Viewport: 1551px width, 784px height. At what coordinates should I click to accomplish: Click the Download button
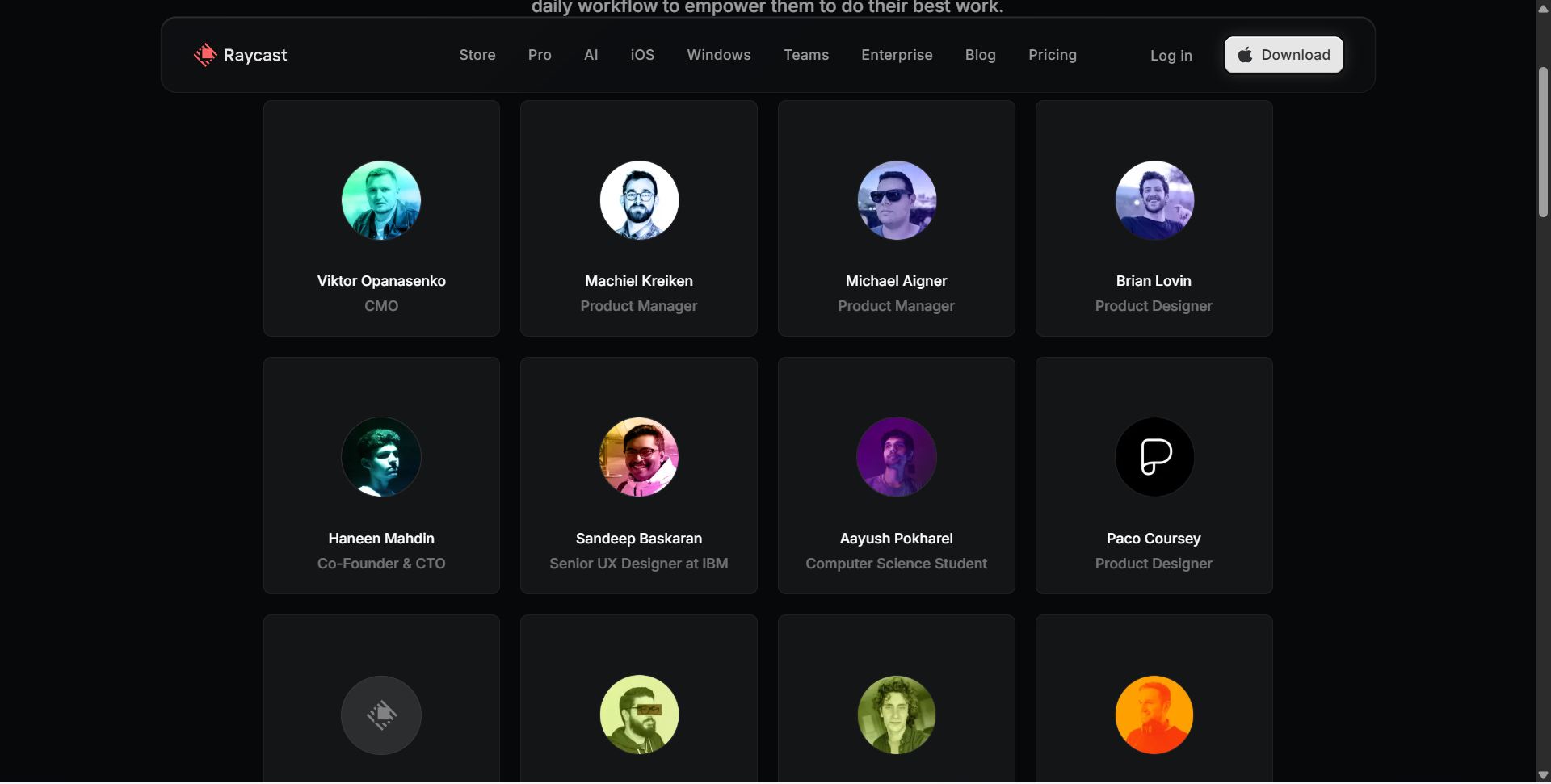(1284, 55)
